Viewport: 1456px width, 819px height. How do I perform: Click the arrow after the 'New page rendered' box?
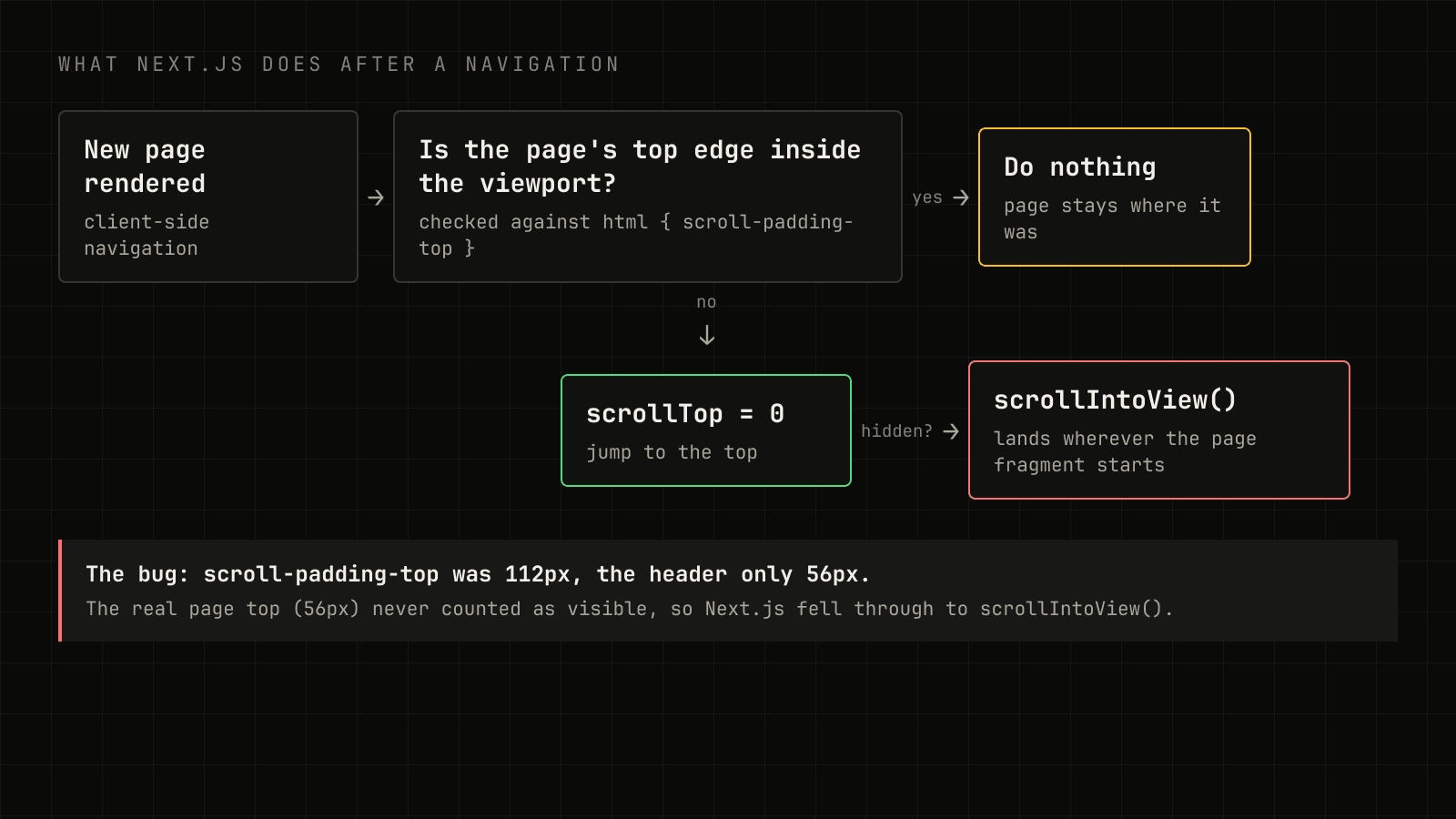[x=376, y=197]
